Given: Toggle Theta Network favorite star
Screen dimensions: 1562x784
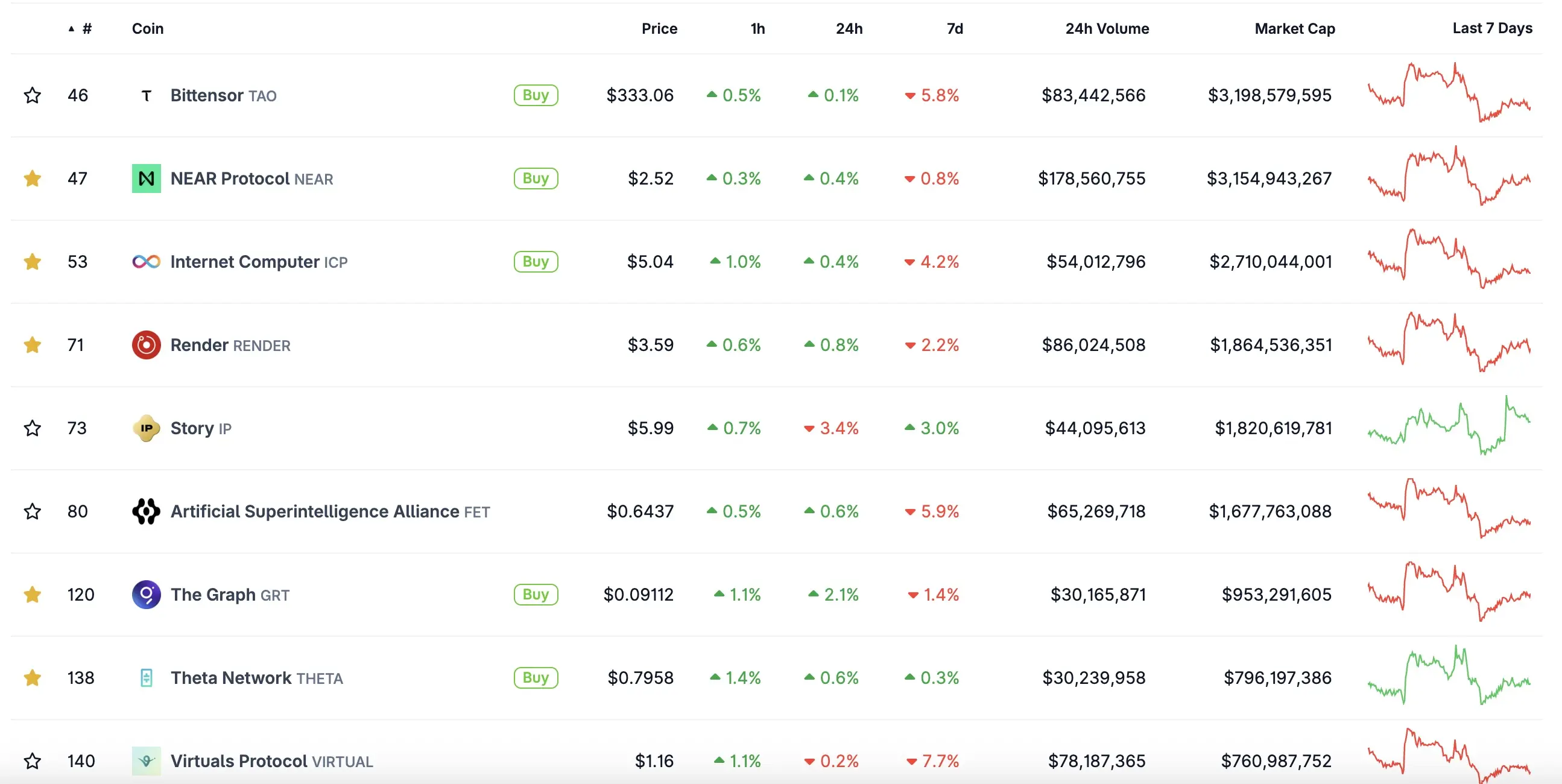Looking at the screenshot, I should coord(32,677).
